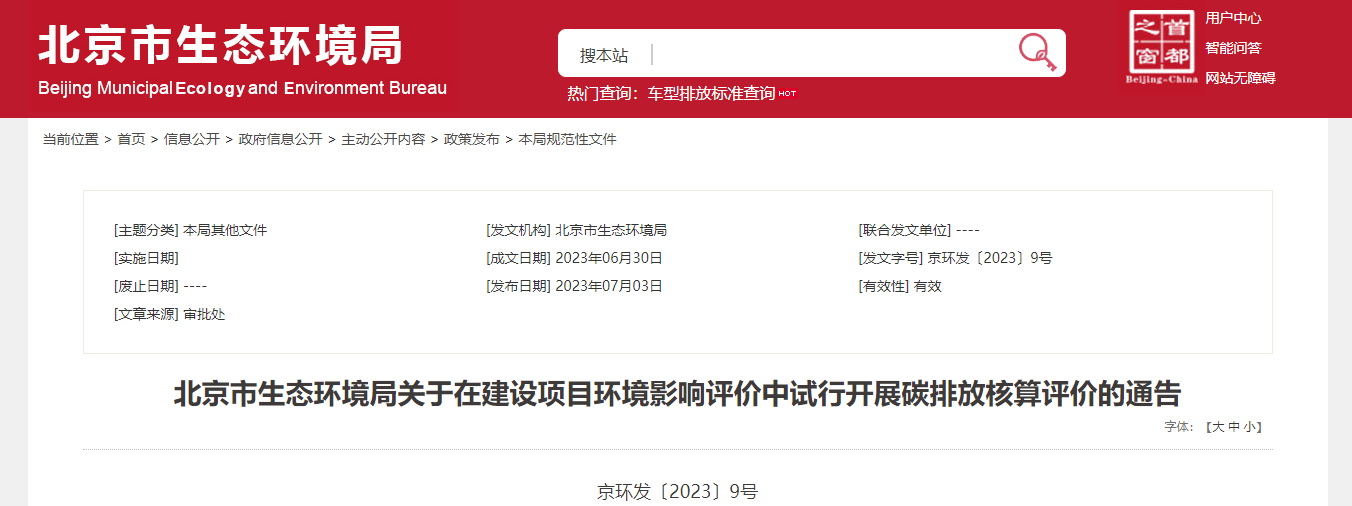The width and height of the screenshot is (1352, 506).
Task: Click the 搜本站 search scope label
Action: [x=604, y=55]
